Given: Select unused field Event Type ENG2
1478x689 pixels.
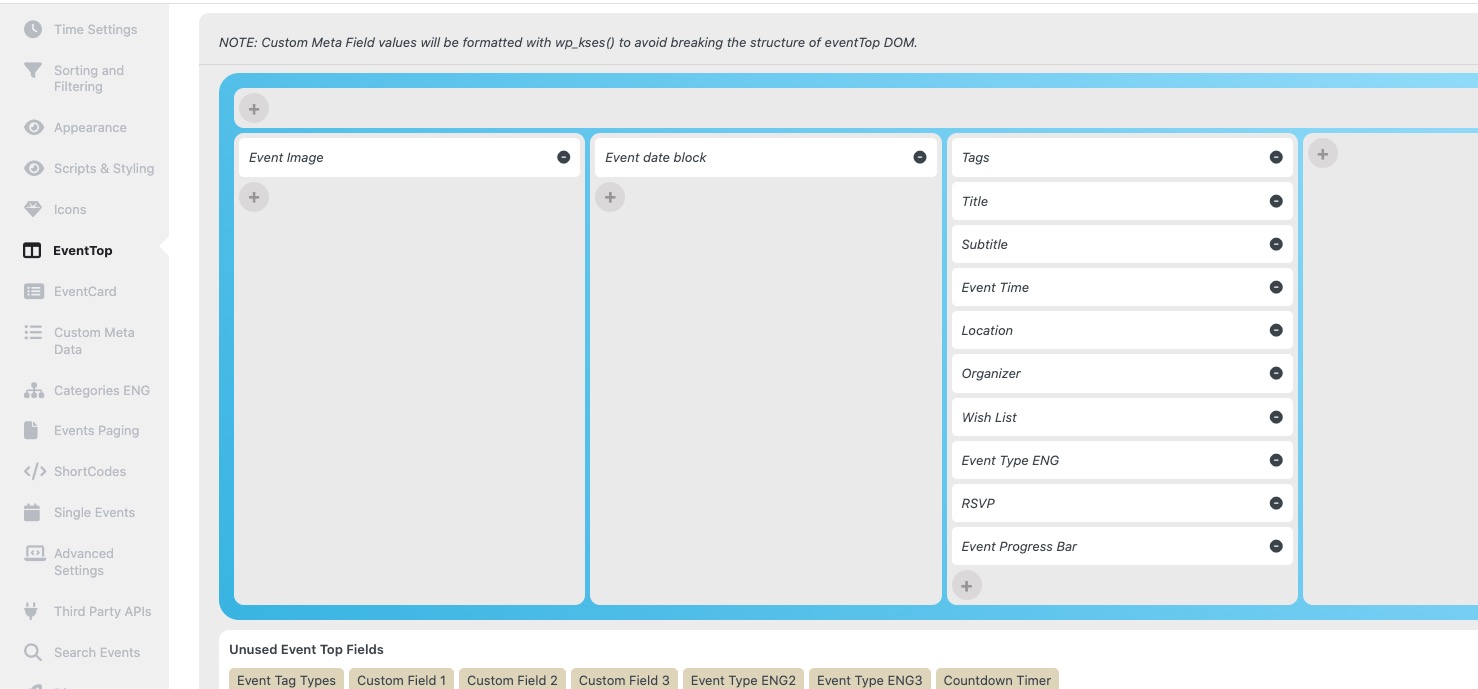Looking at the screenshot, I should 744,680.
